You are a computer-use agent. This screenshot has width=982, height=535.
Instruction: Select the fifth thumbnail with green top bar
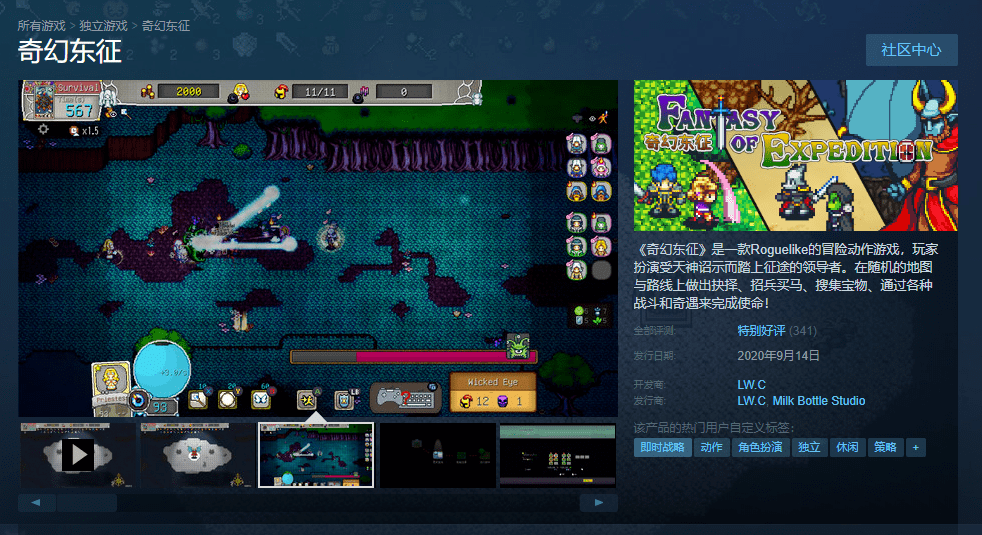click(557, 455)
